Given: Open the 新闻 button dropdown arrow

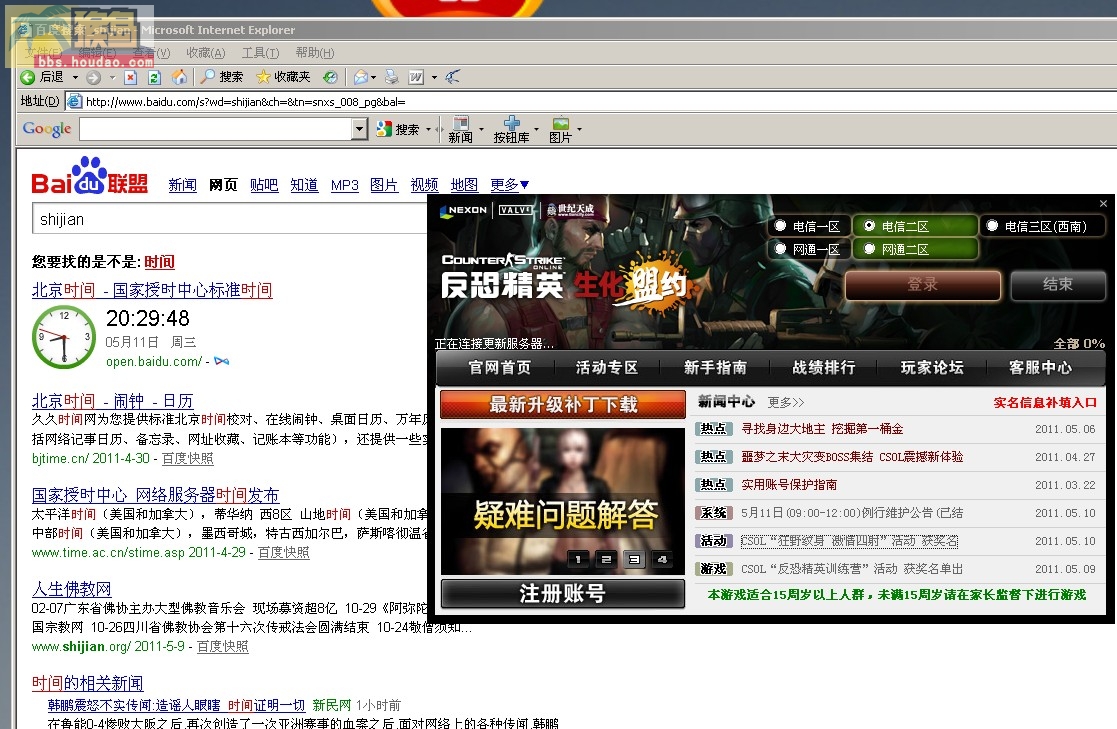Looking at the screenshot, I should (482, 129).
